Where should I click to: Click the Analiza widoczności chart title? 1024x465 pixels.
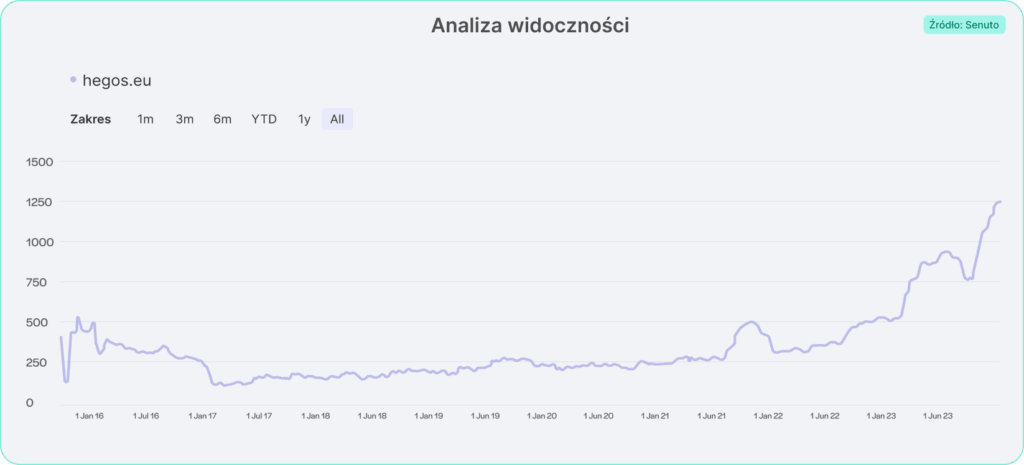pos(530,26)
